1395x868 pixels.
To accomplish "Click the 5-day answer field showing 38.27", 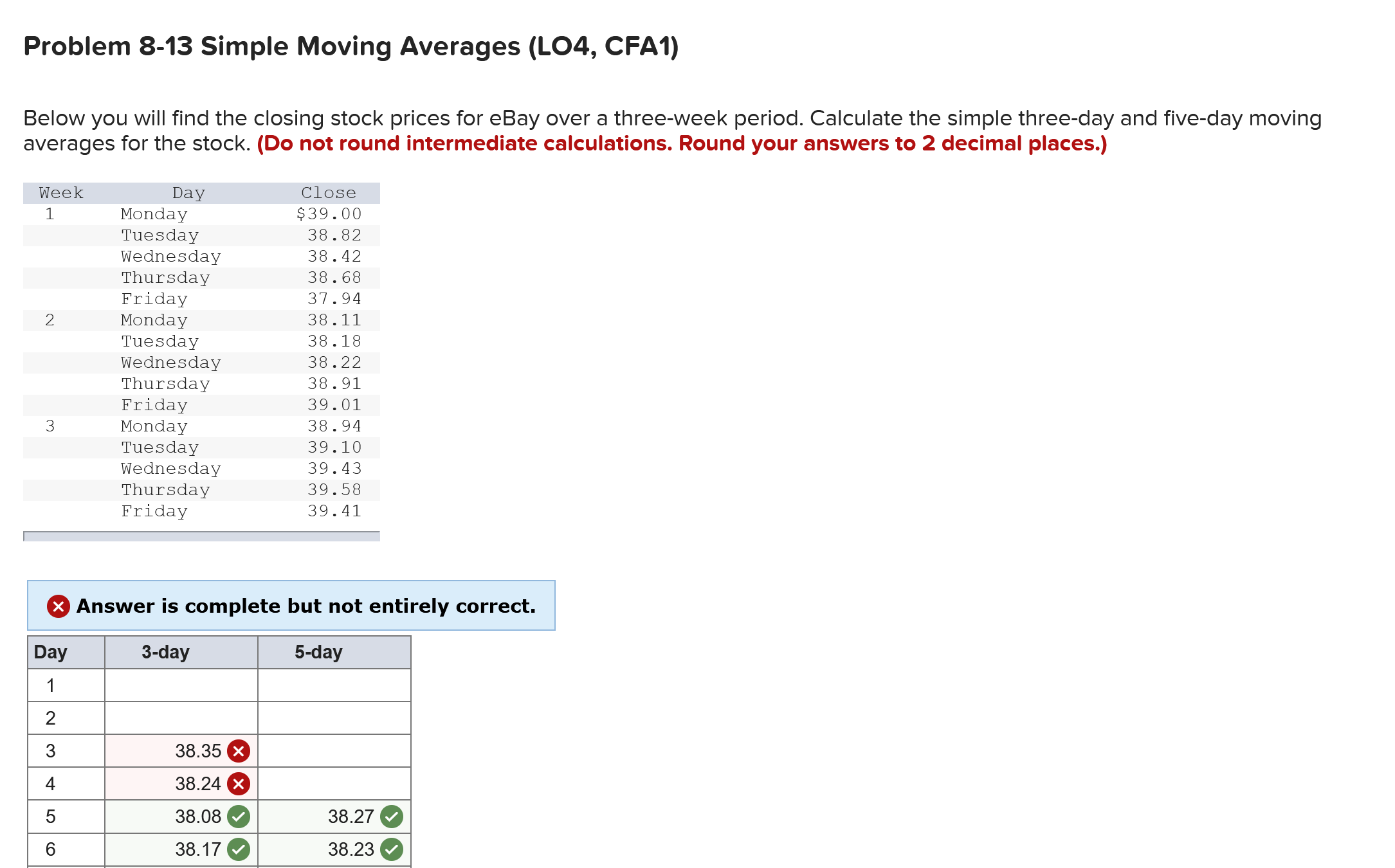I will pyautogui.click(x=351, y=816).
